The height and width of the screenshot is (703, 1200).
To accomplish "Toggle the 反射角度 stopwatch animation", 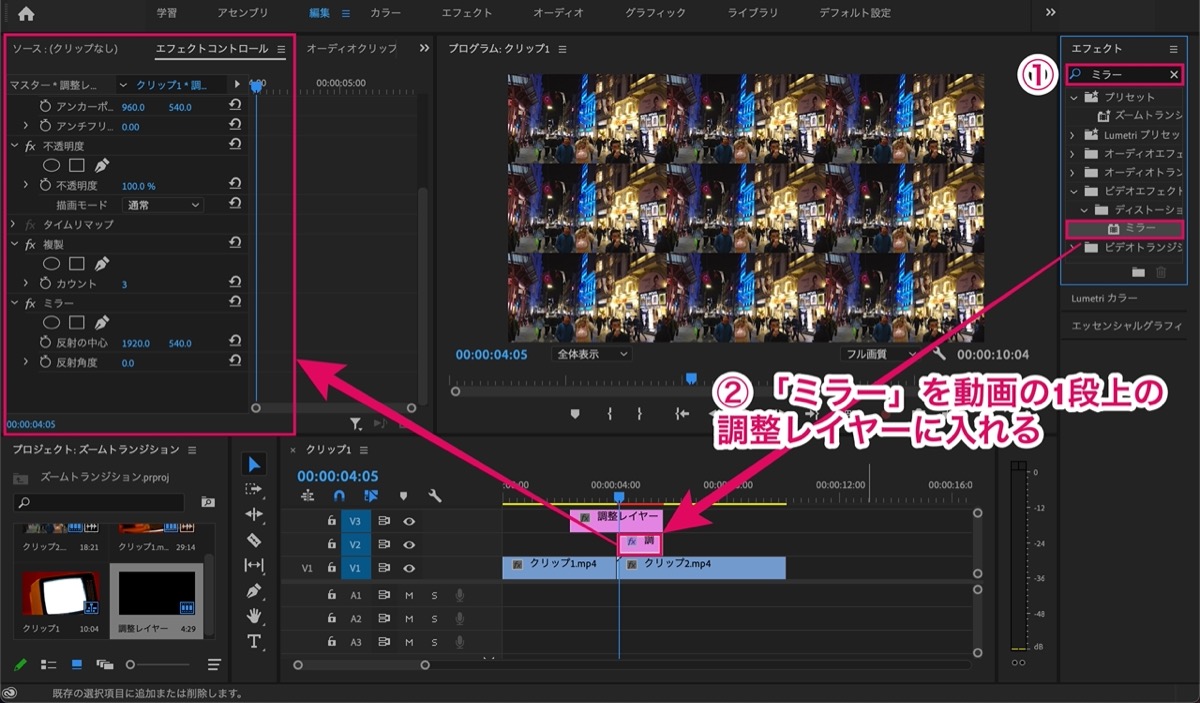I will pyautogui.click(x=44, y=362).
